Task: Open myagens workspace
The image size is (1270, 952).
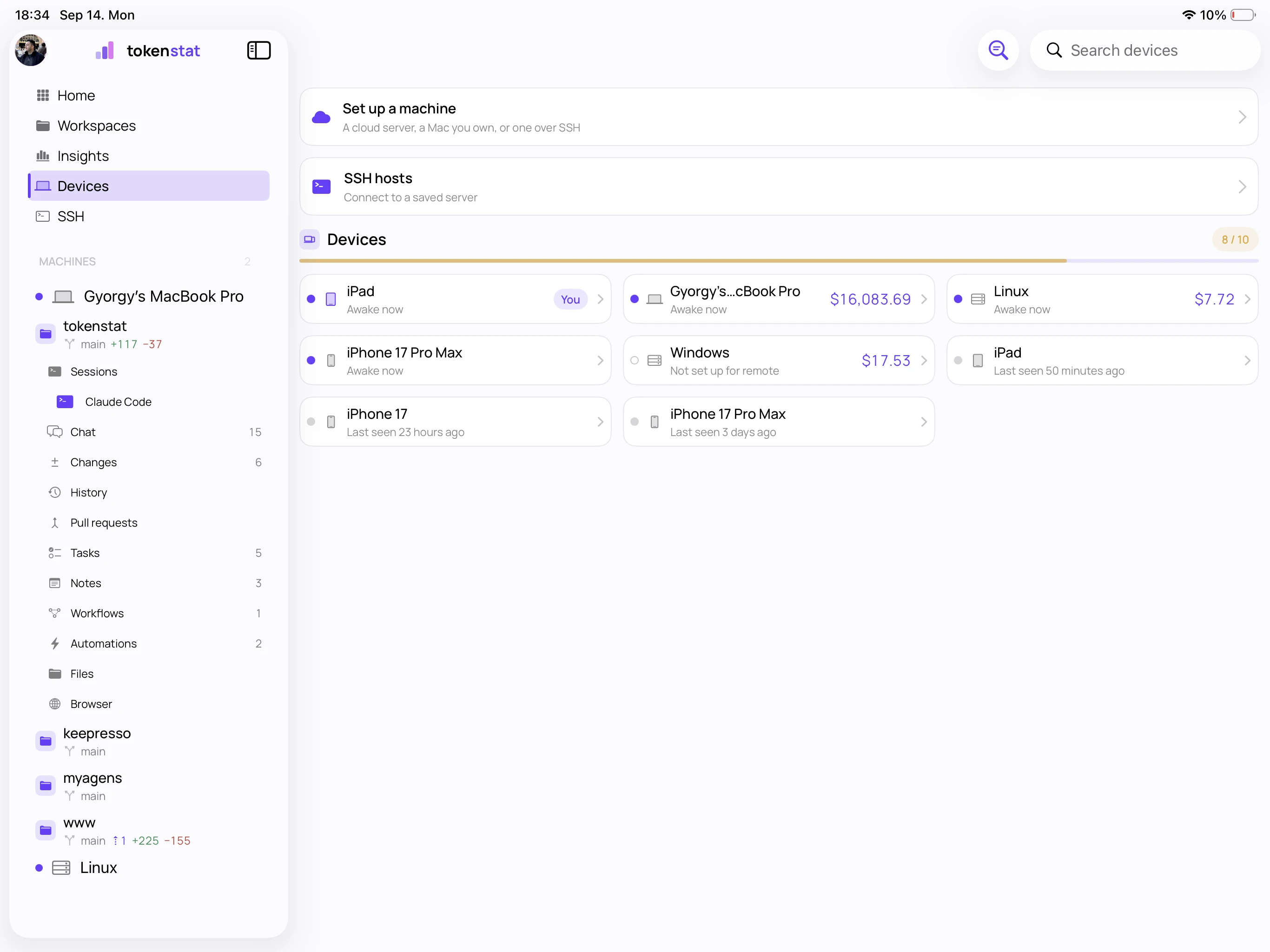Action: click(149, 786)
